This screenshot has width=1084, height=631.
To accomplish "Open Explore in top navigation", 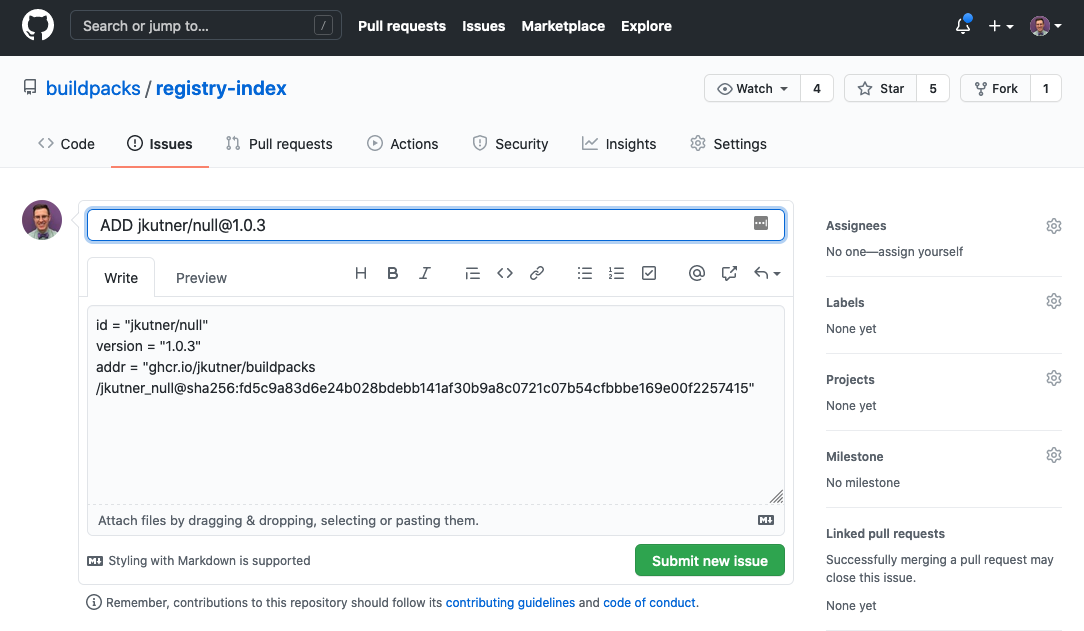I will click(x=646, y=26).
